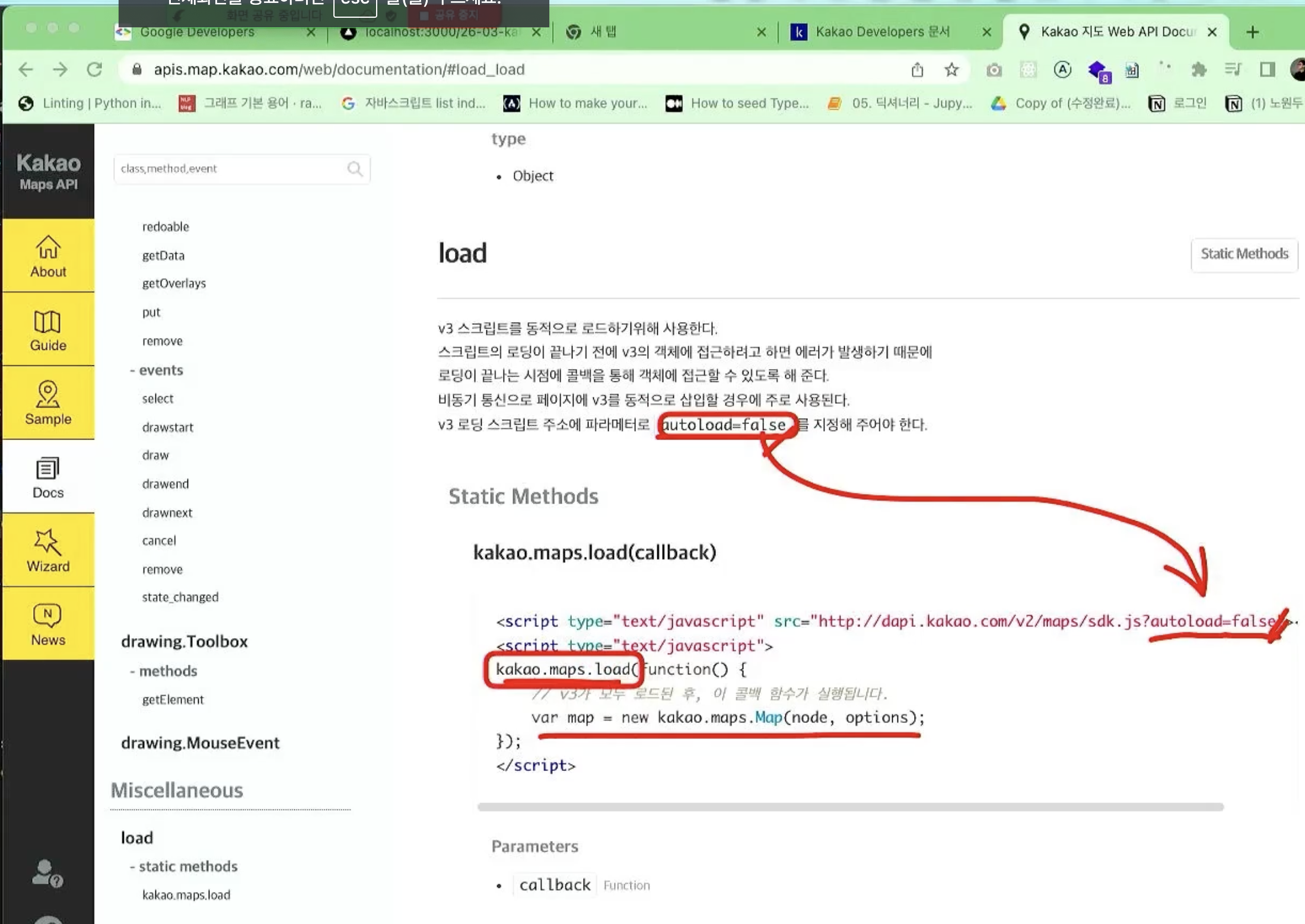Open the About section in sidebar

pos(48,256)
